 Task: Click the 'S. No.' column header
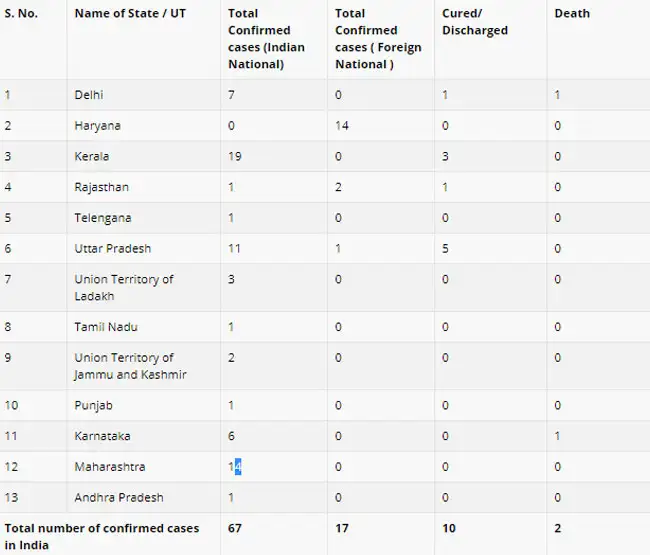(x=23, y=14)
